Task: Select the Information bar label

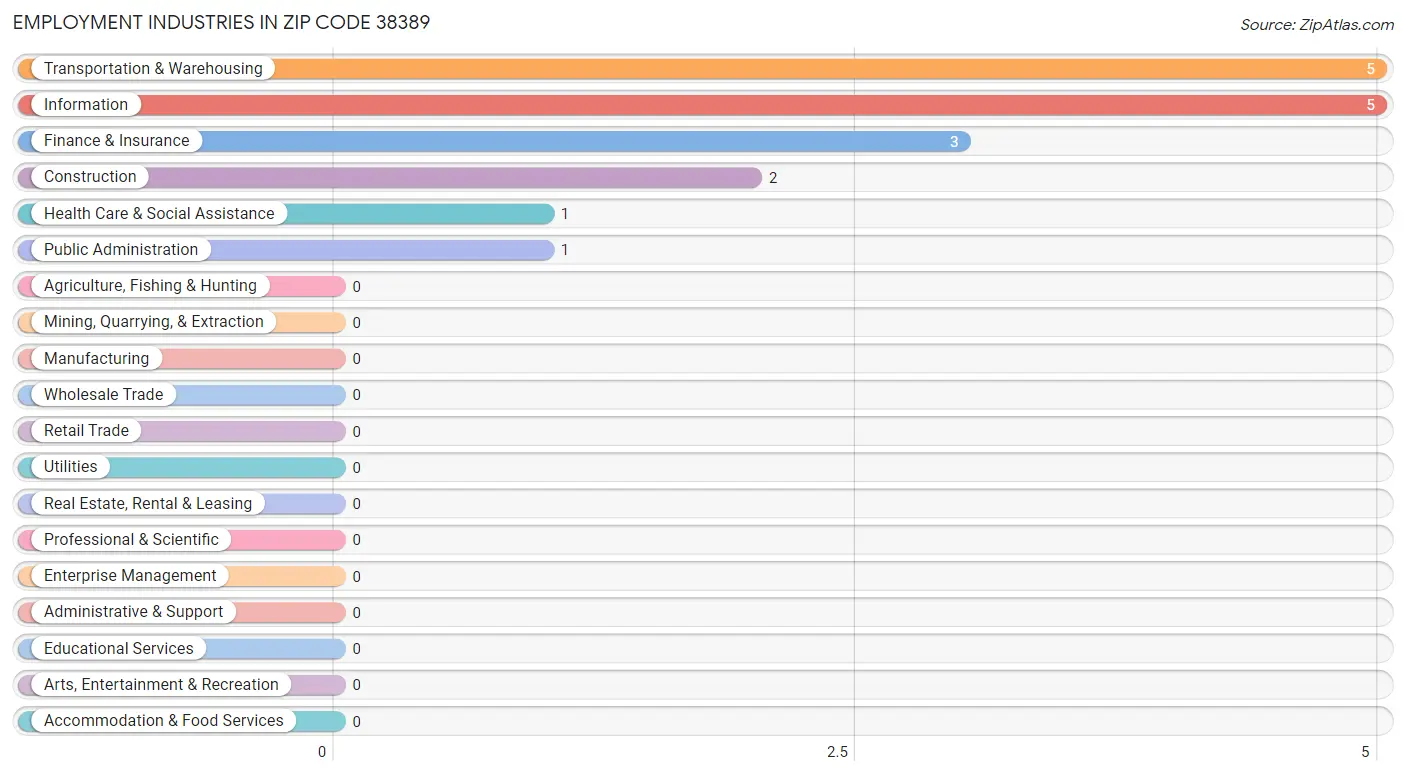Action: [86, 104]
